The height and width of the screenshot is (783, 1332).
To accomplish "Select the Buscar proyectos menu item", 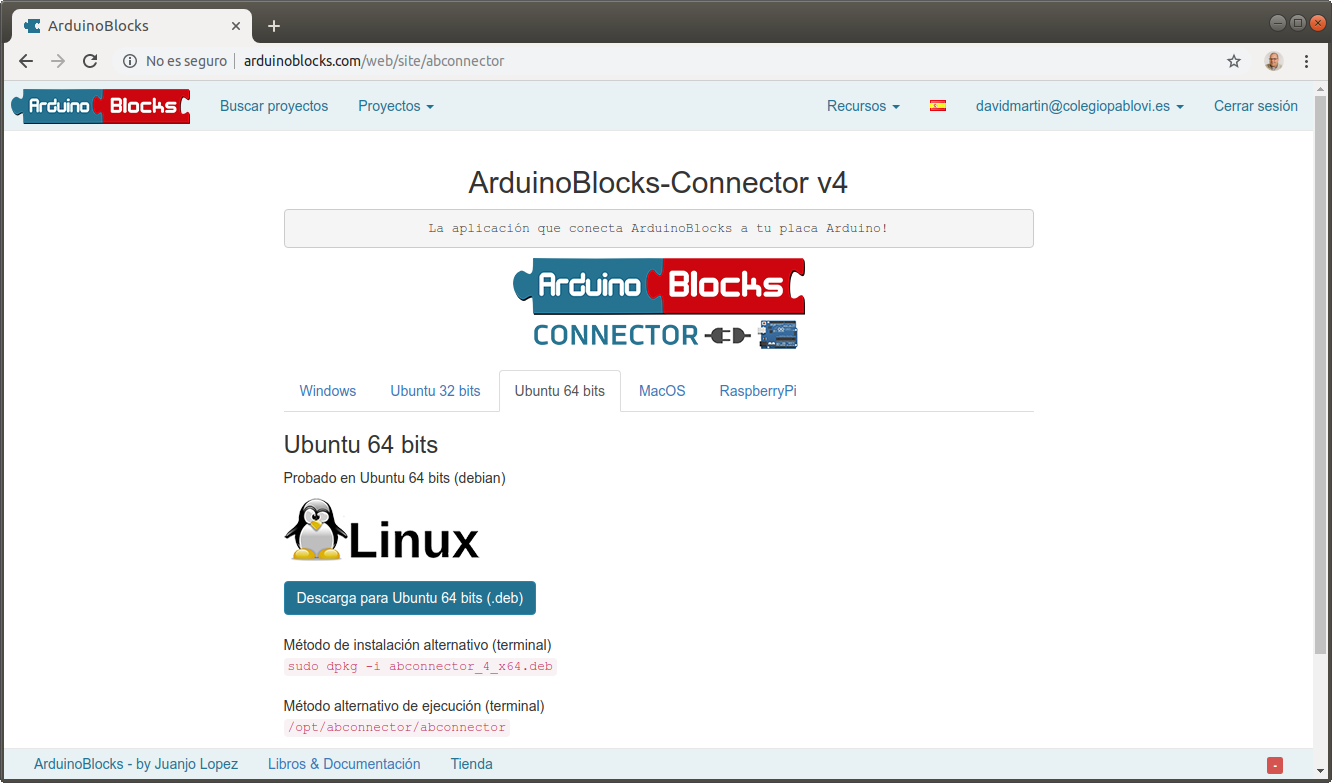I will tap(273, 105).
